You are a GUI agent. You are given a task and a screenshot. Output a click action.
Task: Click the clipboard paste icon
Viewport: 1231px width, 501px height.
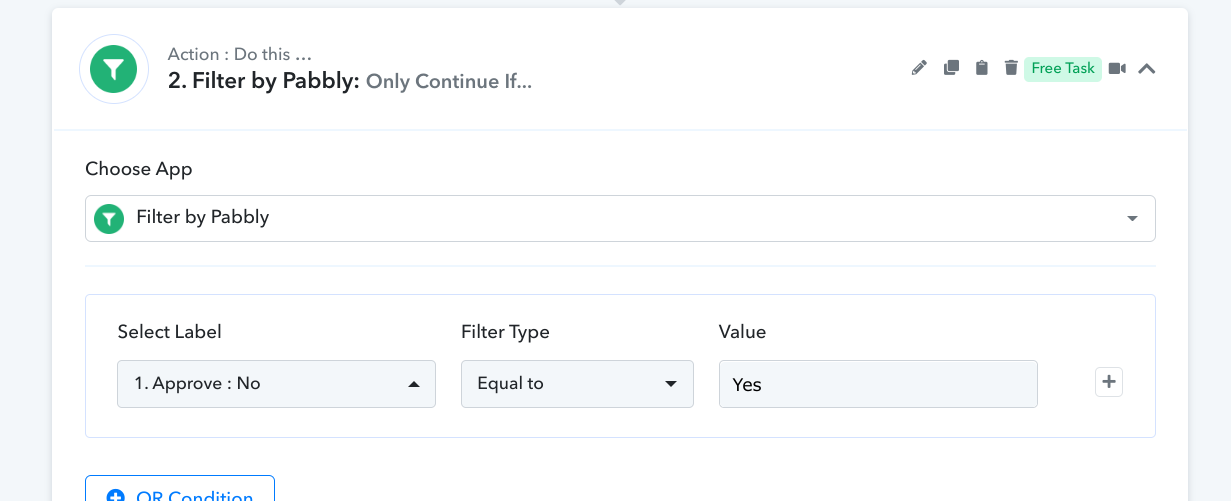982,68
